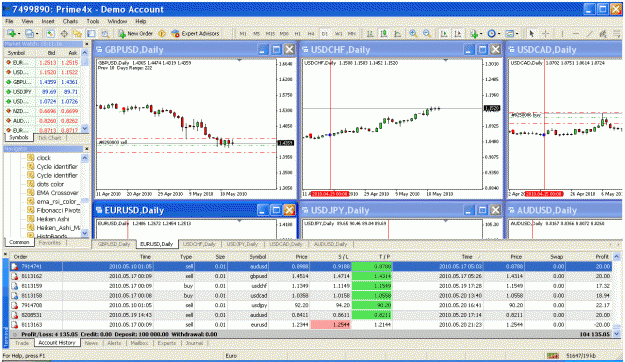The image size is (625, 362).
Task: Open the Alerts tab in Terminal
Action: tap(114, 343)
